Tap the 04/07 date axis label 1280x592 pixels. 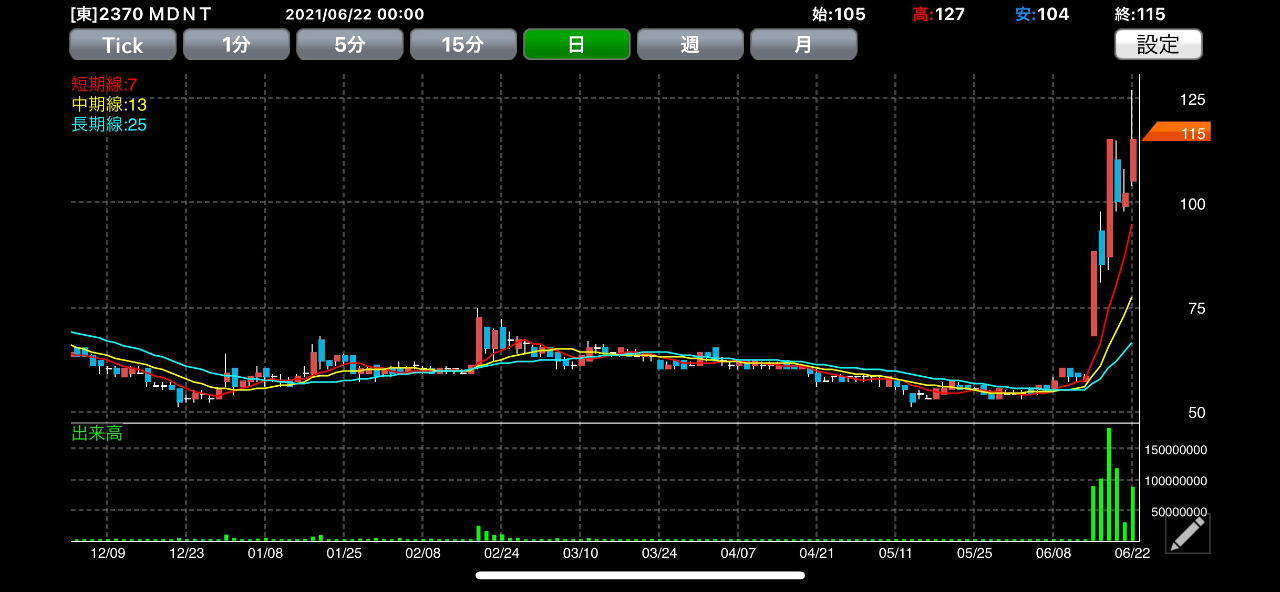(738, 553)
